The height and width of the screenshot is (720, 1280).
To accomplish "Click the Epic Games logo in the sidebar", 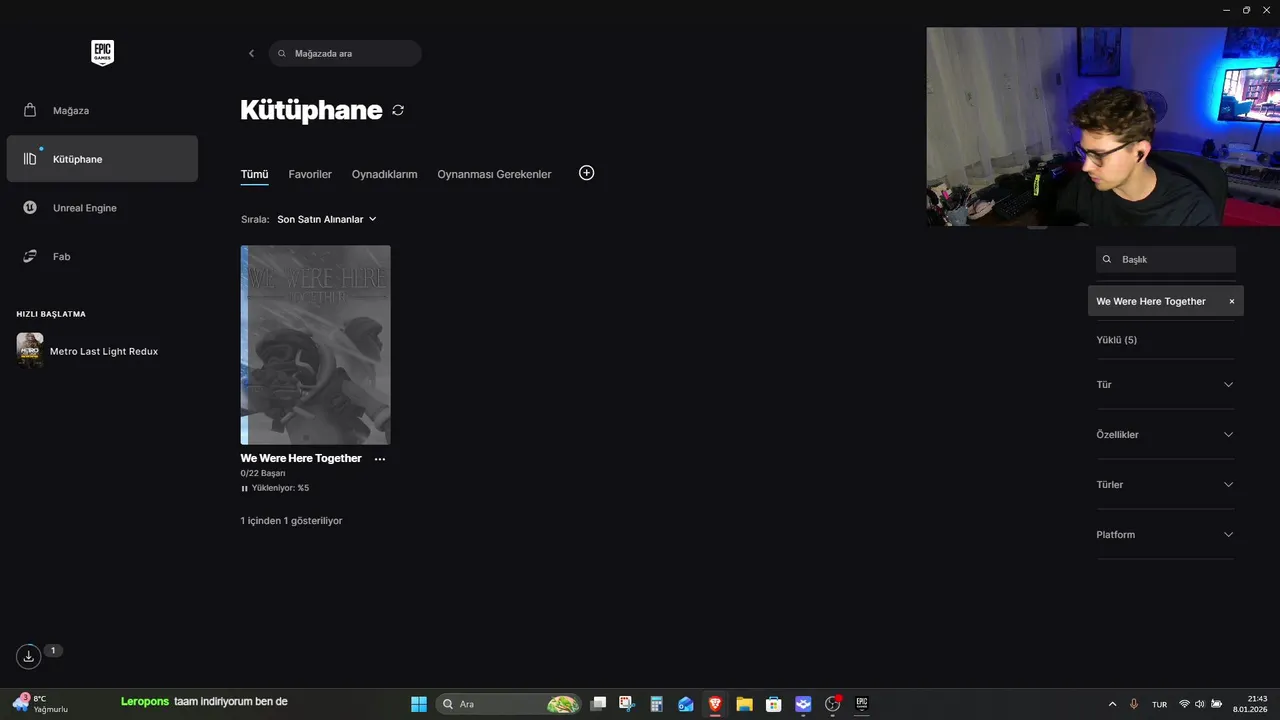I will [x=102, y=53].
